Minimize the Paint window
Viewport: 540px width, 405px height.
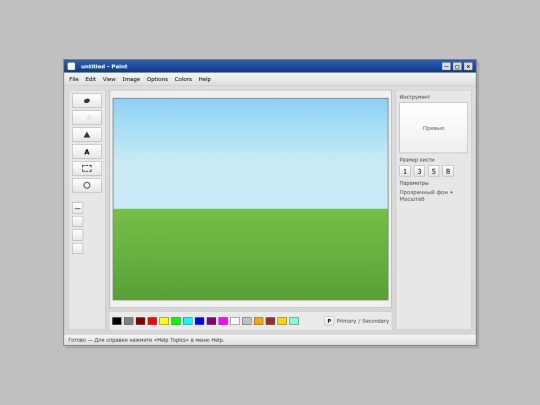click(x=446, y=66)
